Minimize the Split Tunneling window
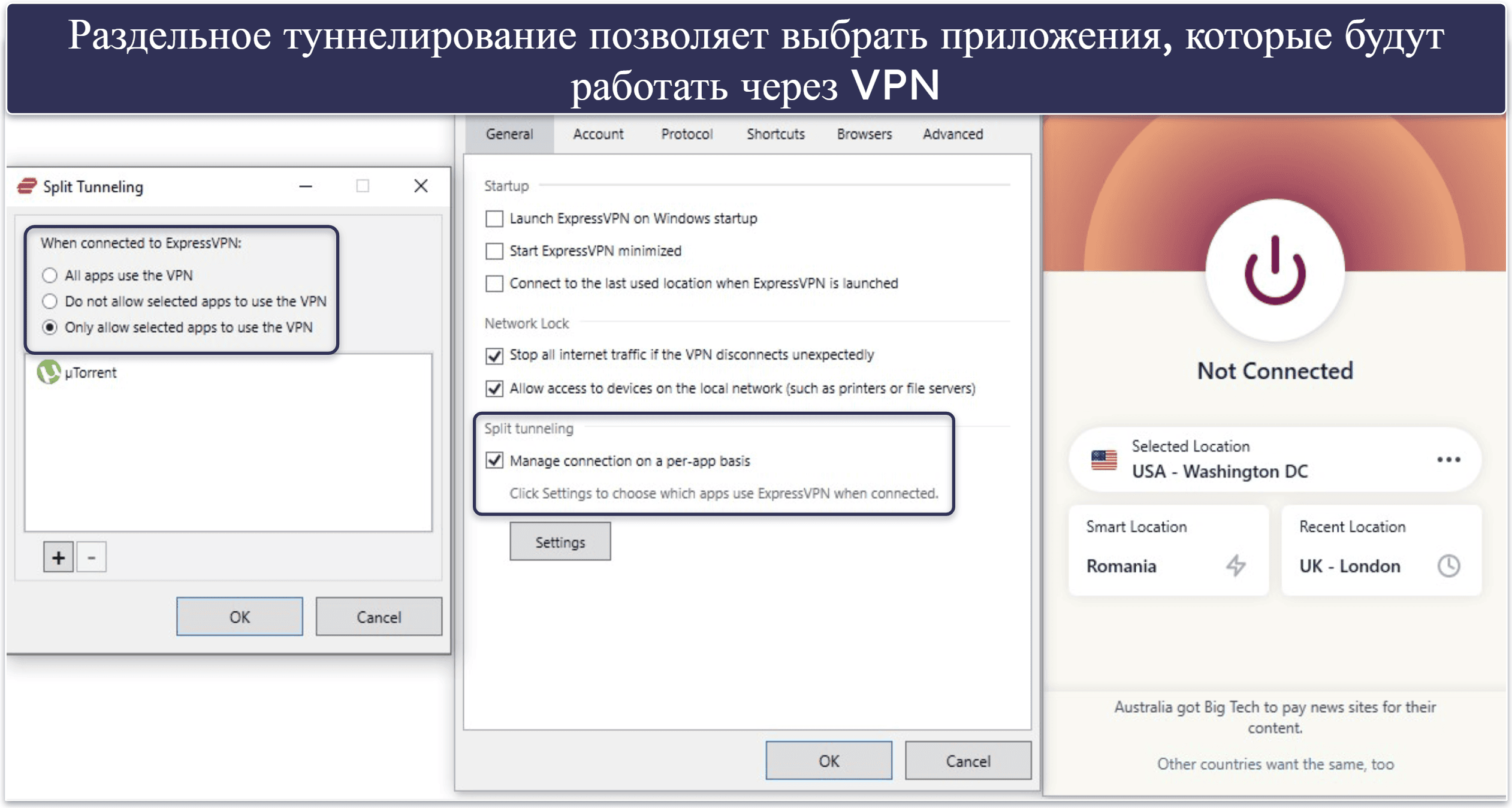The height and width of the screenshot is (808, 1512). pos(306,186)
